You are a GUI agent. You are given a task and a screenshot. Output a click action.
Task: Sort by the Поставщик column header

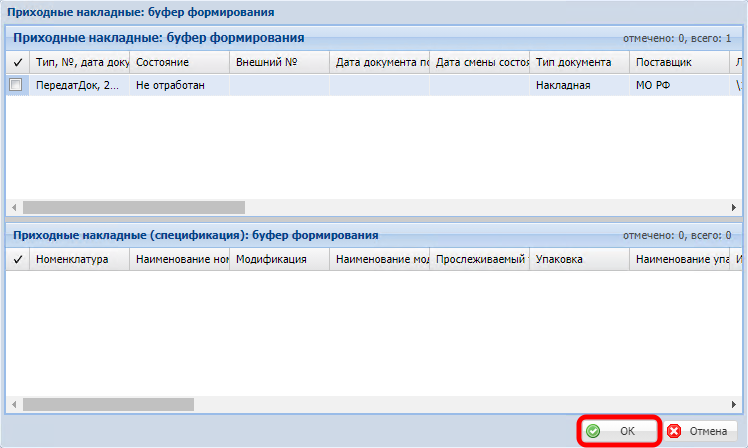click(679, 62)
